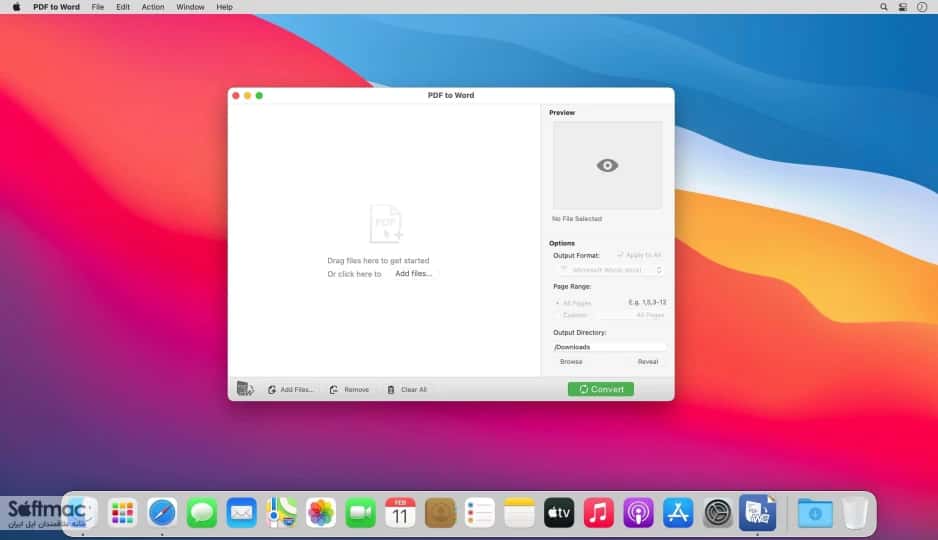Screen dimensions: 938x540
Task: Open the Output Format dropdown
Action: pyautogui.click(x=610, y=270)
